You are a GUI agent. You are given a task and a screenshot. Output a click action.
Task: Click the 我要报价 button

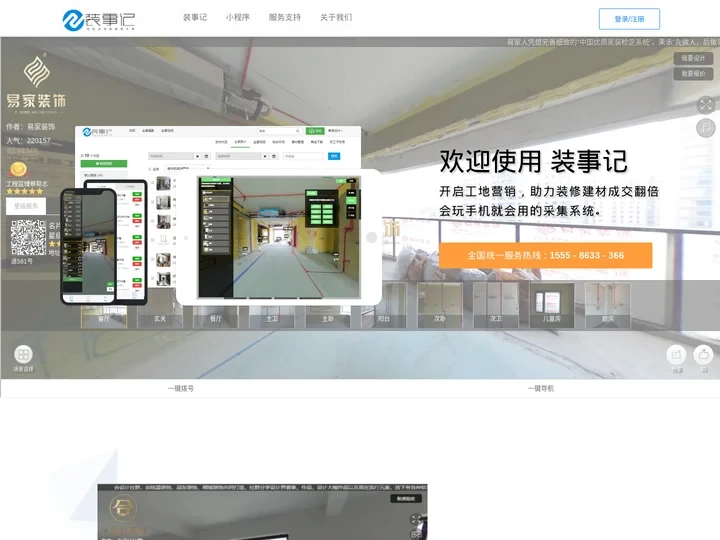coord(693,73)
